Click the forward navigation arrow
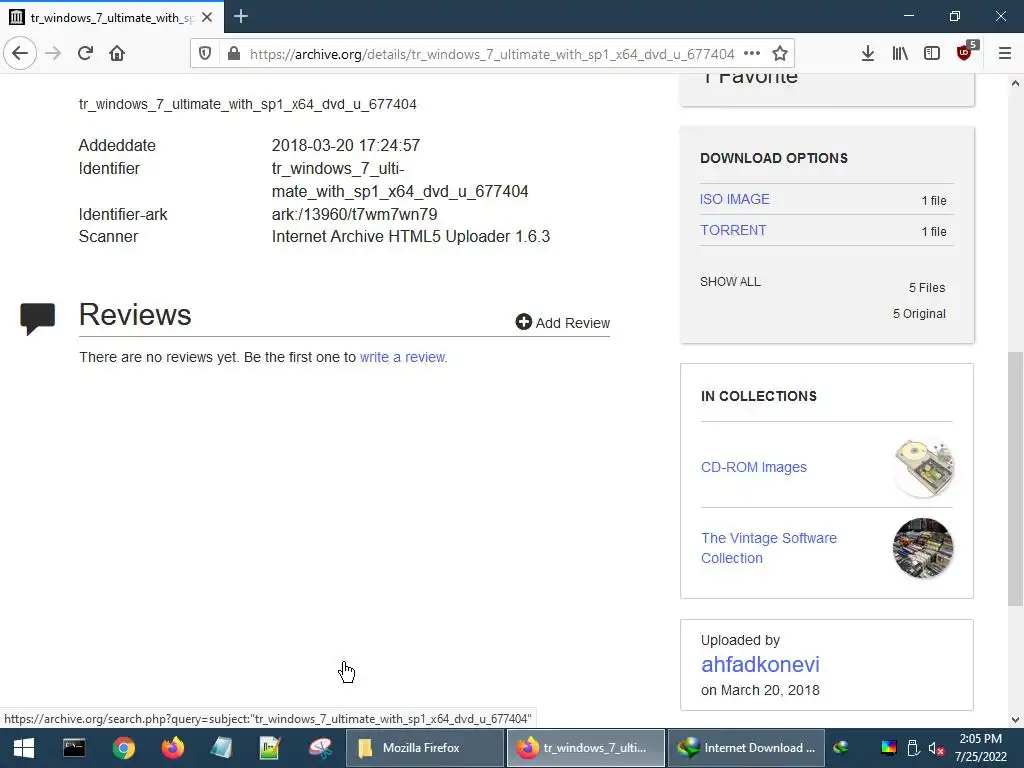The height and width of the screenshot is (768, 1024). coord(53,54)
